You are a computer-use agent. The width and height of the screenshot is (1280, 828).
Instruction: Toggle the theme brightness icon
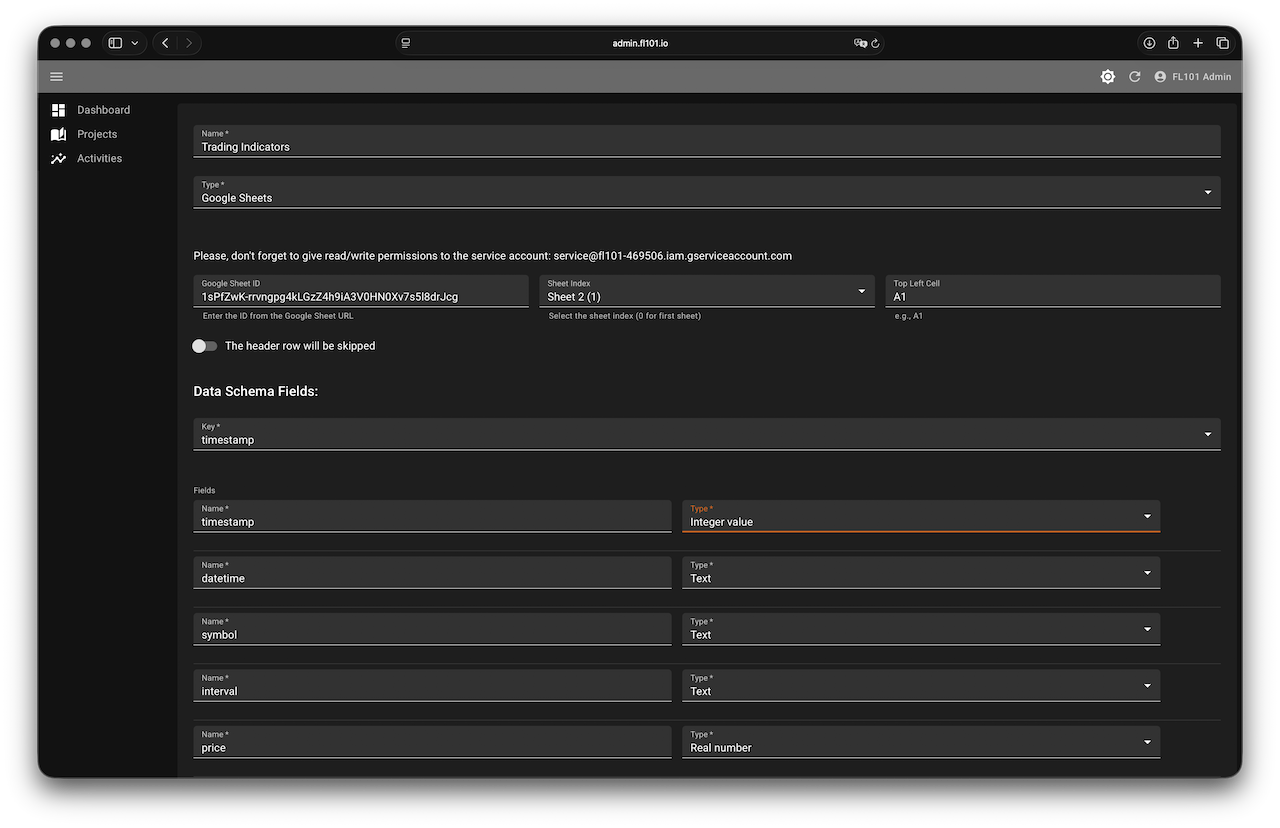coord(1107,77)
